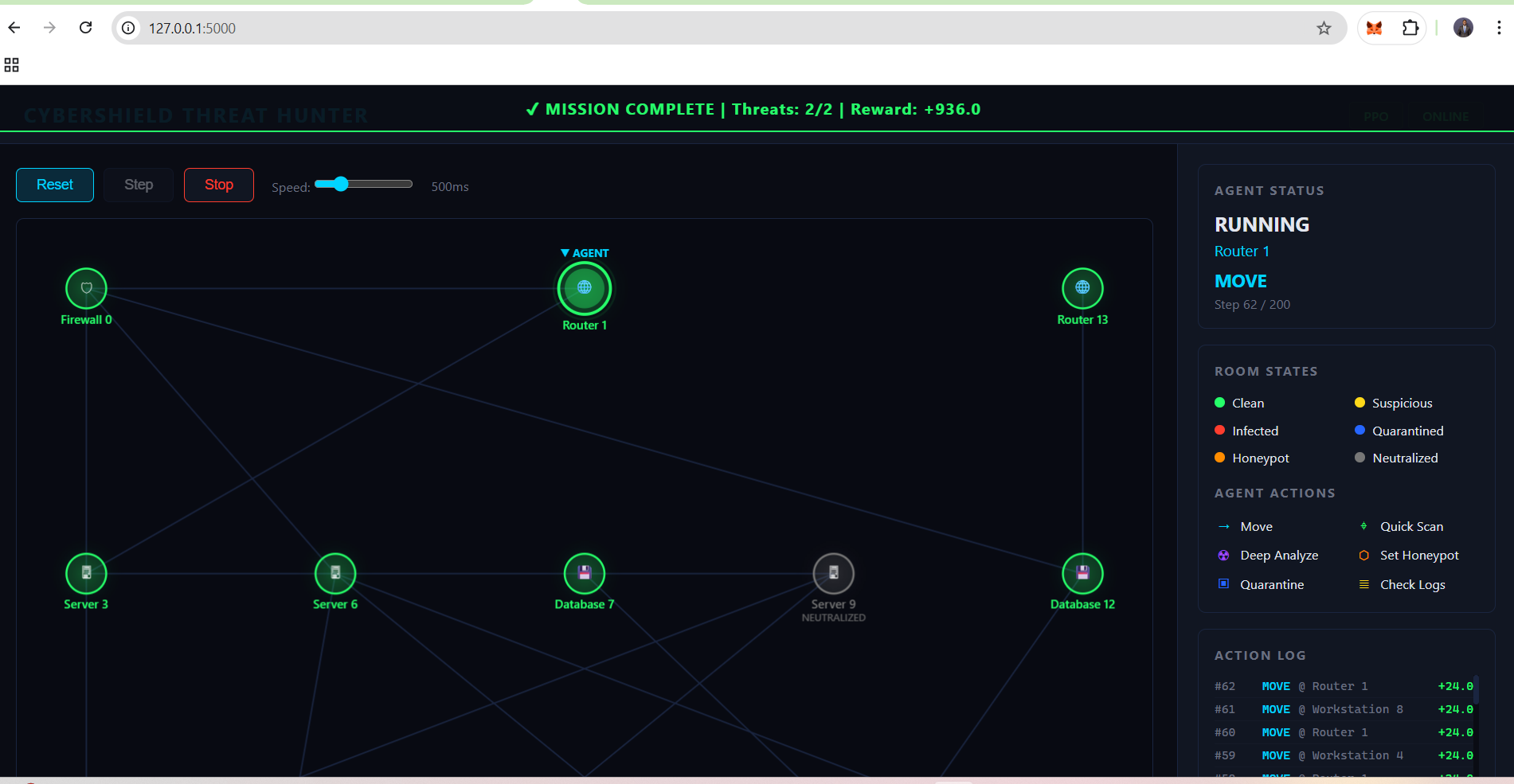
Task: Go back using the browser back arrow
Action: pyautogui.click(x=14, y=28)
